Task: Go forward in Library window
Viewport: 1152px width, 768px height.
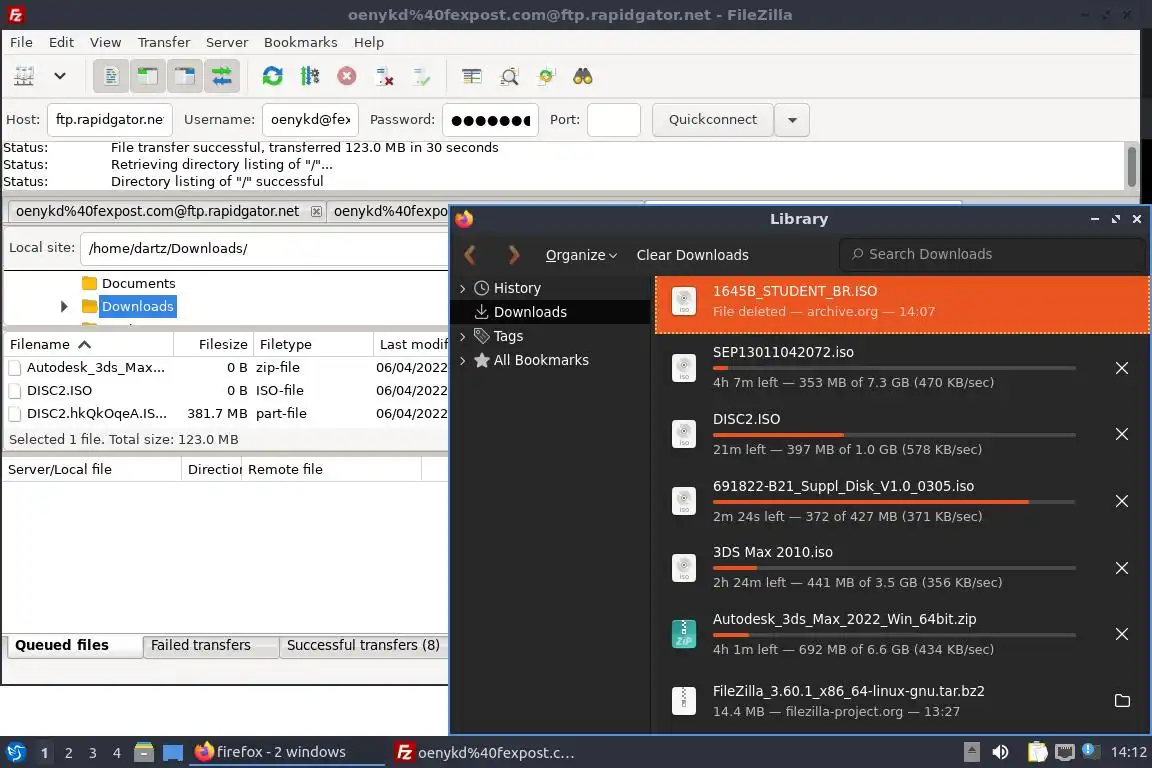Action: [514, 255]
